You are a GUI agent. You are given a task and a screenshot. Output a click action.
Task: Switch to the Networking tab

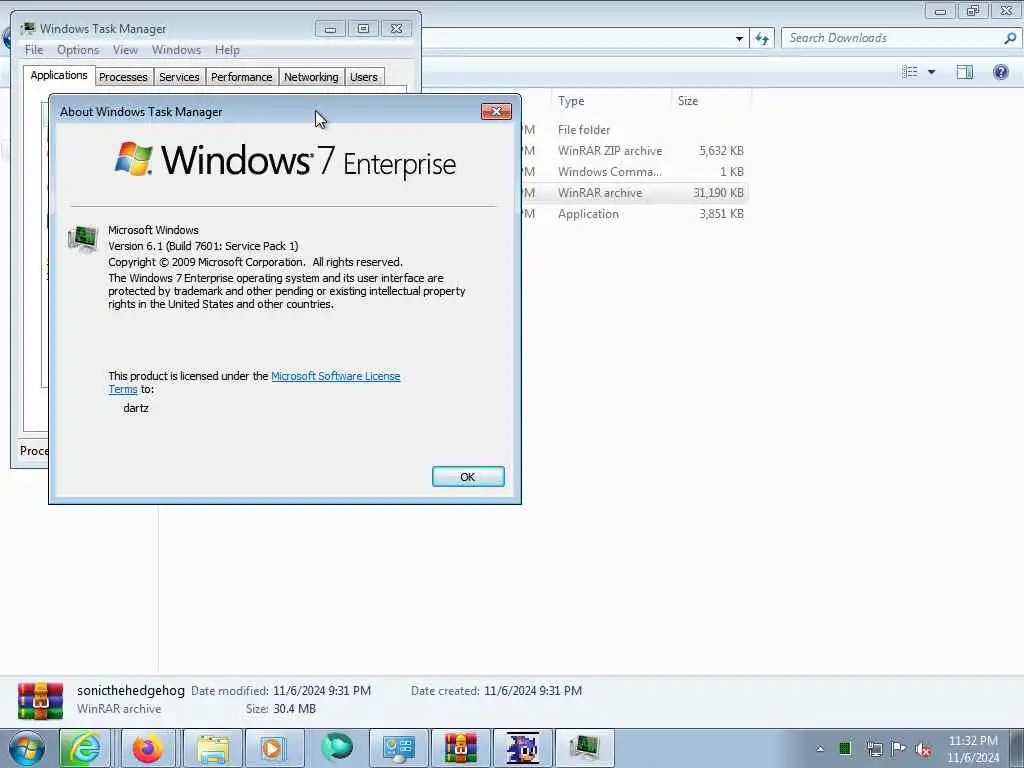click(311, 77)
